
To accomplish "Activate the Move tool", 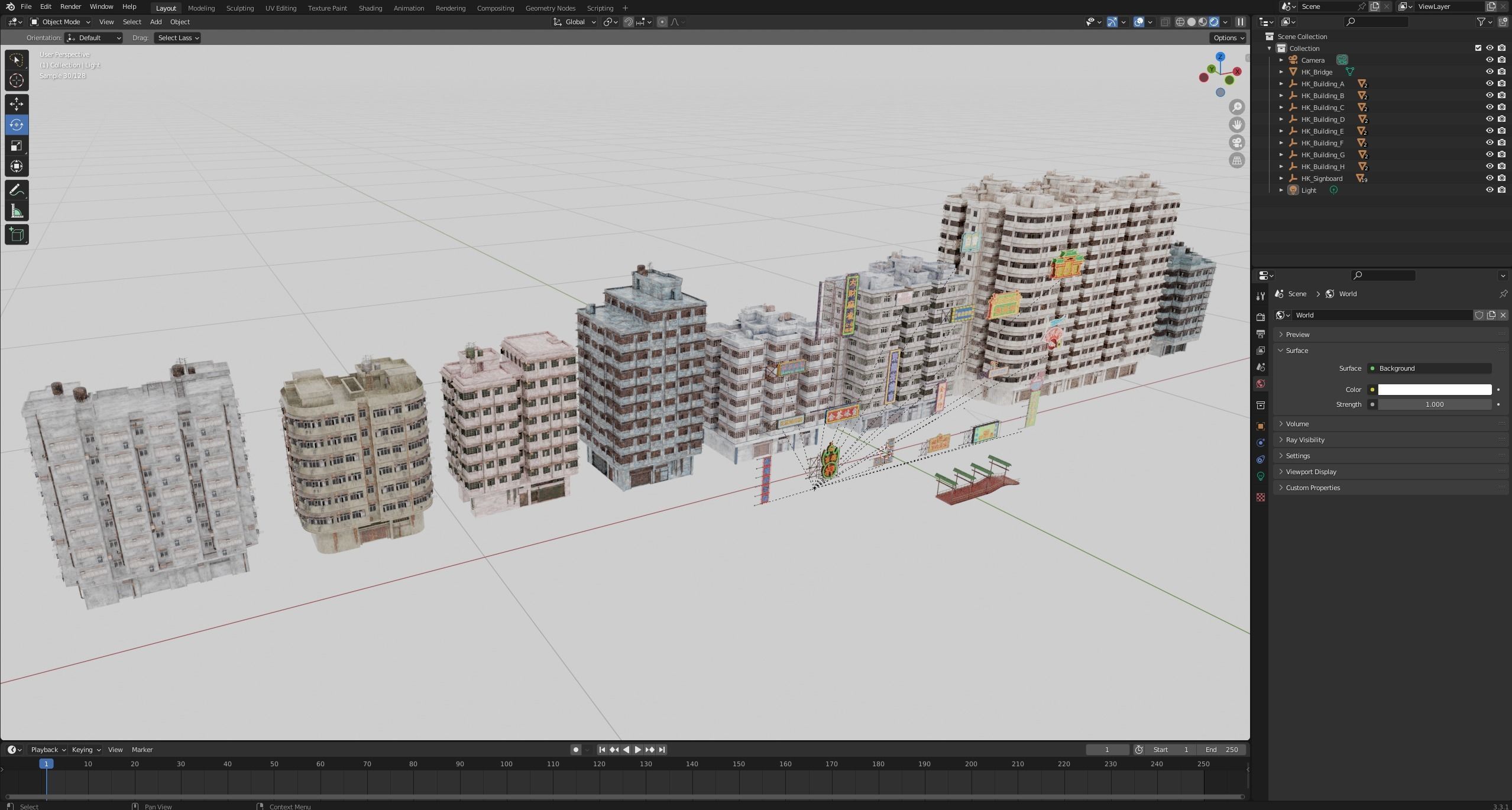I will (17, 104).
